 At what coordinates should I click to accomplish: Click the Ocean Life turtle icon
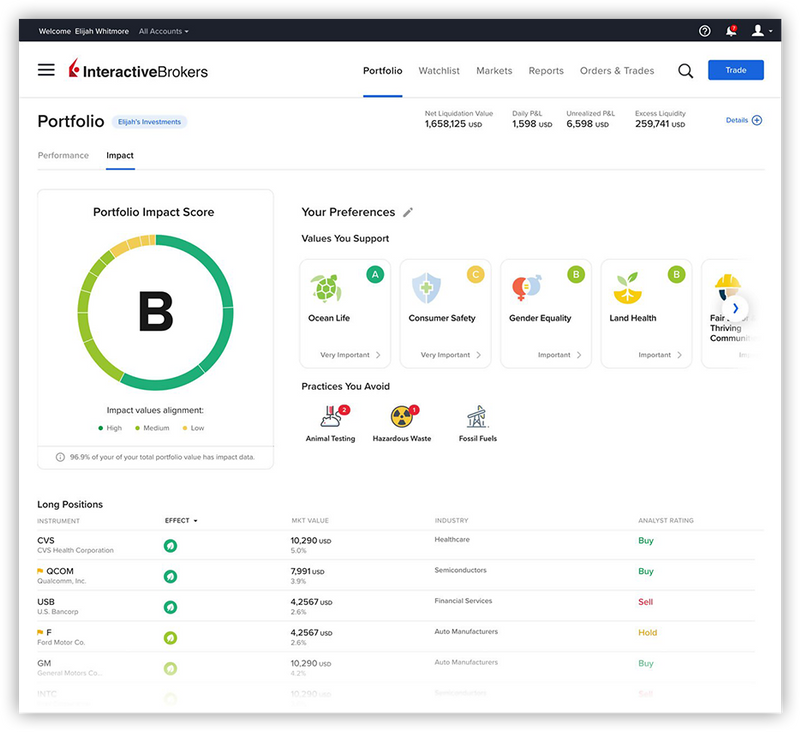[326, 288]
